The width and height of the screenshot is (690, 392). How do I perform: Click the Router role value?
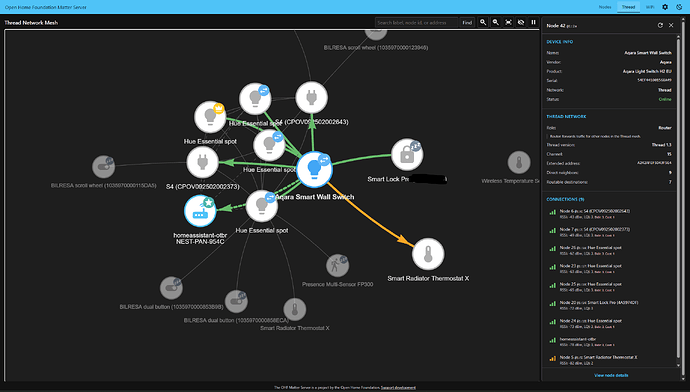click(x=665, y=128)
